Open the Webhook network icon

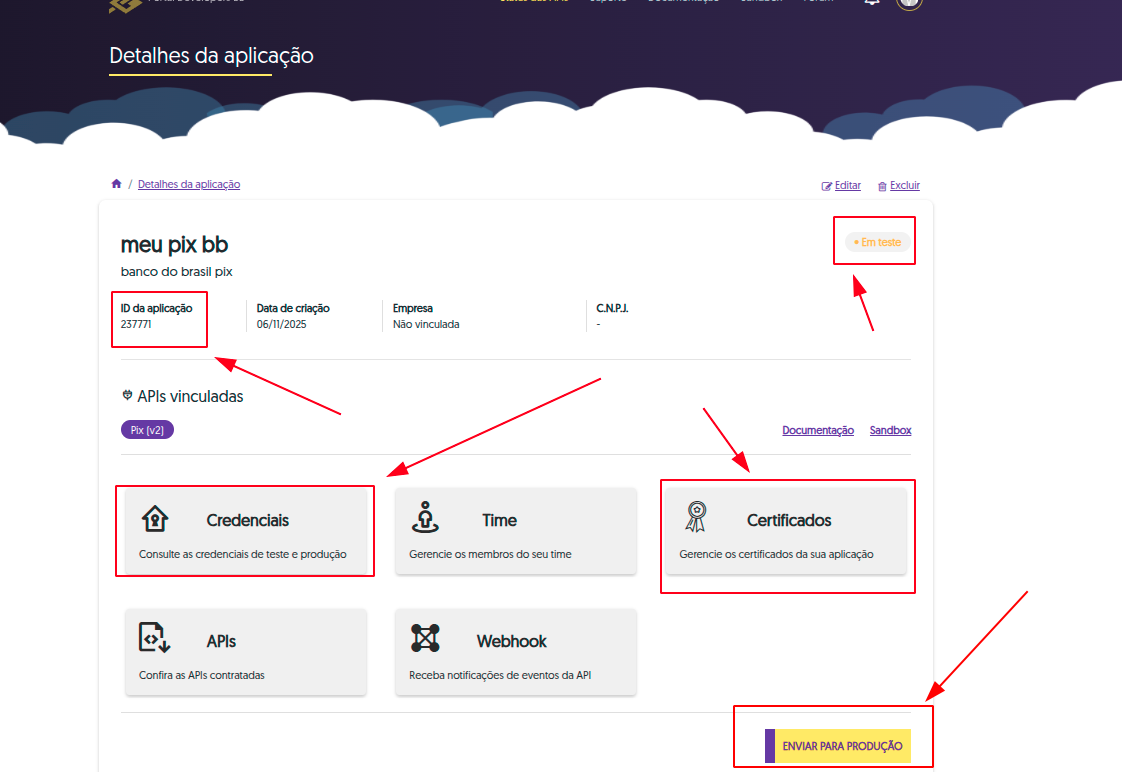point(425,639)
